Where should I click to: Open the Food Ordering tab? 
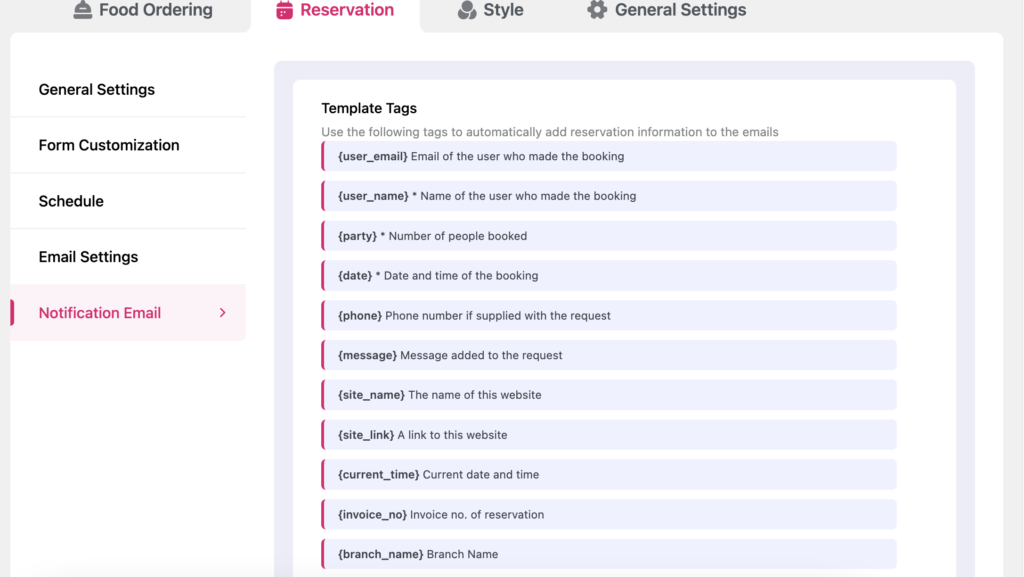155,10
